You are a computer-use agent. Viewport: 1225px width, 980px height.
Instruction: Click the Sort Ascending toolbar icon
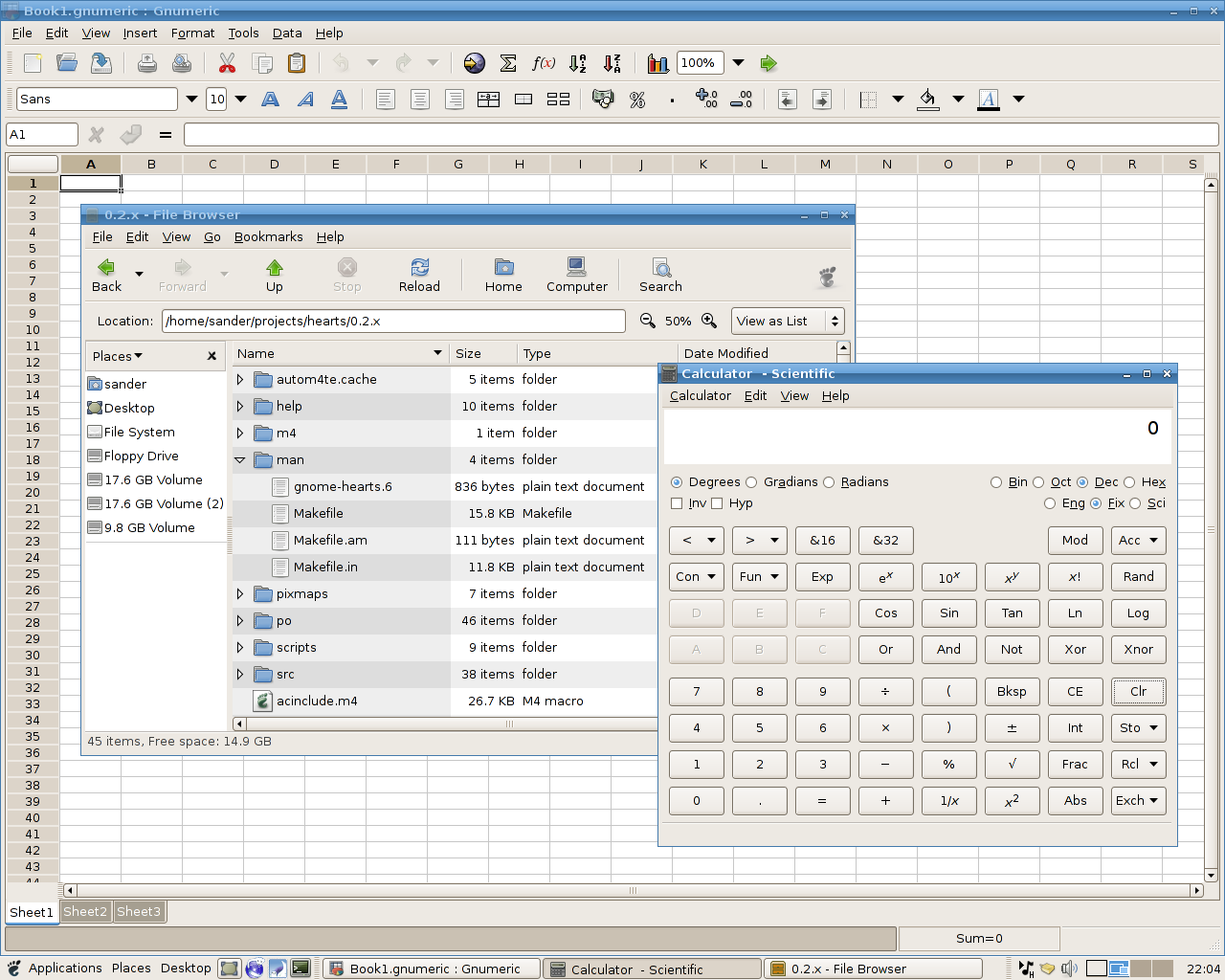click(x=577, y=63)
